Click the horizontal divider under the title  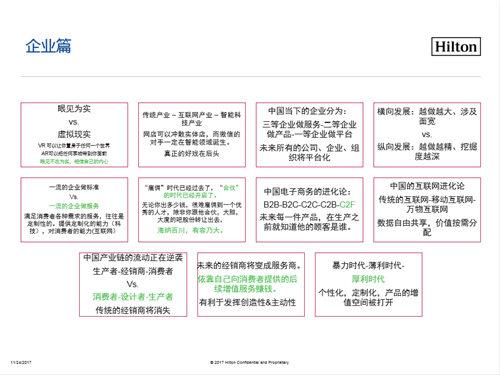coord(251,77)
